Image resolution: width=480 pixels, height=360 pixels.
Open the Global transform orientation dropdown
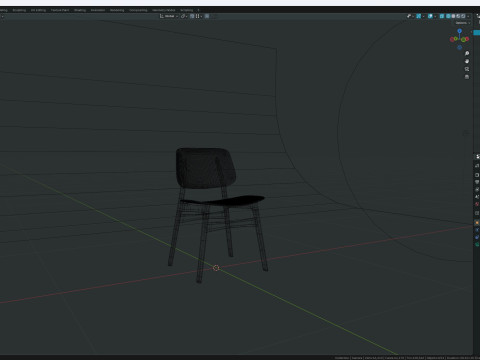169,16
